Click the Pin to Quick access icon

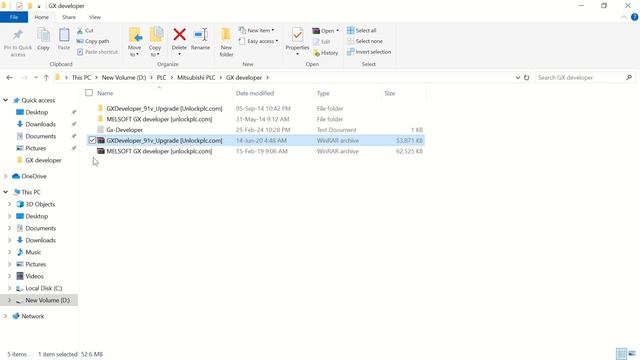(x=18, y=36)
